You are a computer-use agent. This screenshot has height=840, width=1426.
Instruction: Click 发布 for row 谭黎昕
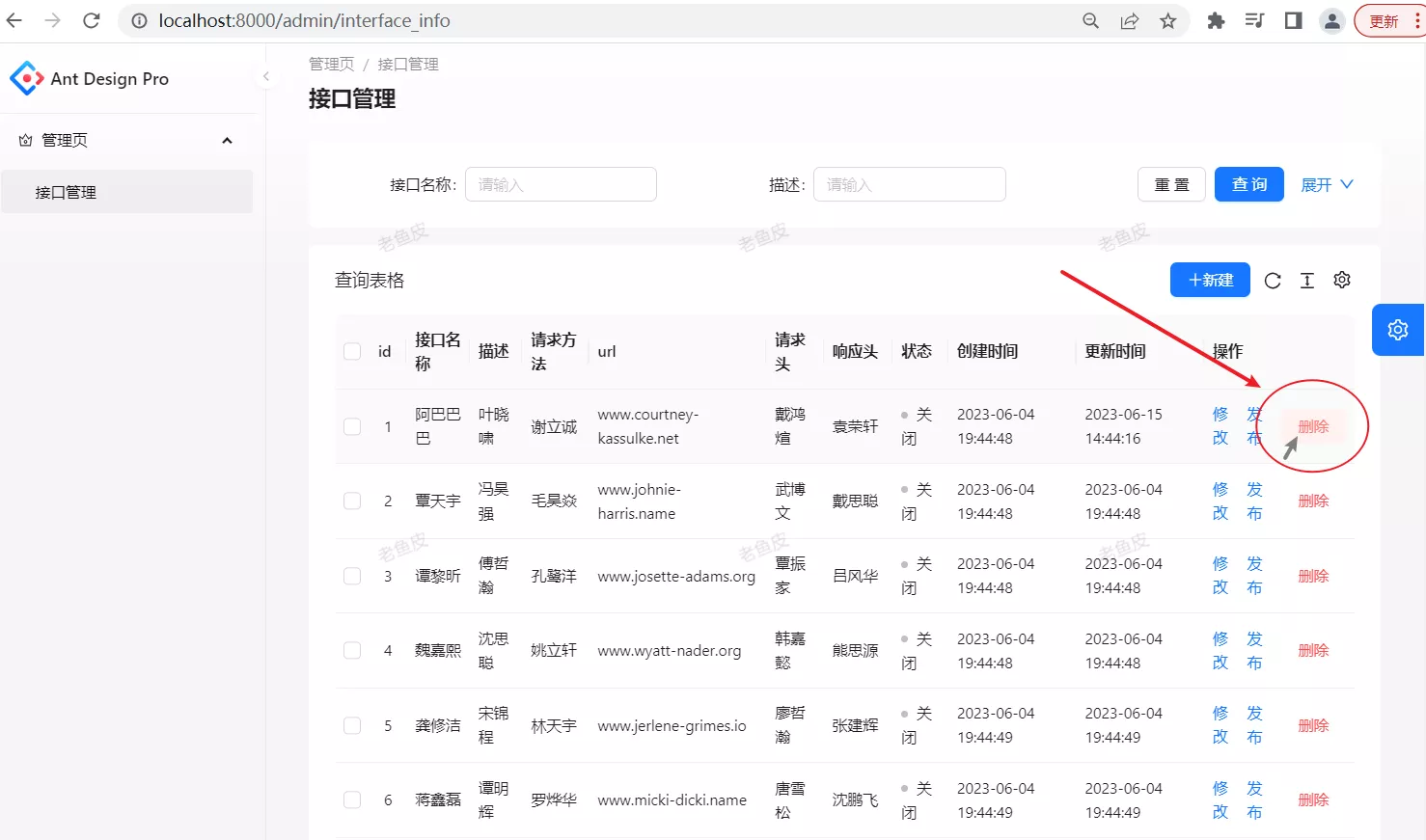(x=1254, y=576)
